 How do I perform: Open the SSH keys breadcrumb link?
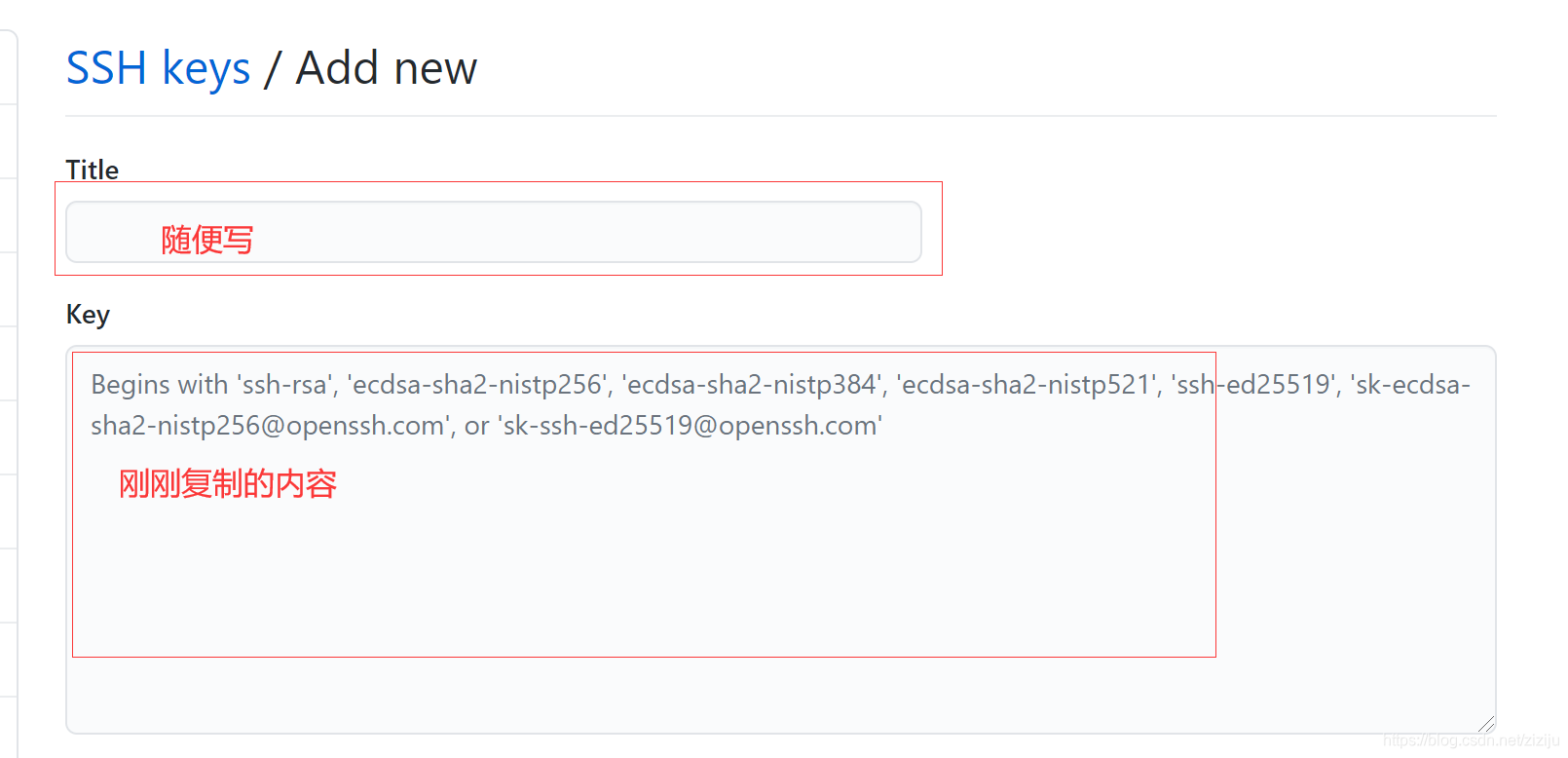(156, 66)
